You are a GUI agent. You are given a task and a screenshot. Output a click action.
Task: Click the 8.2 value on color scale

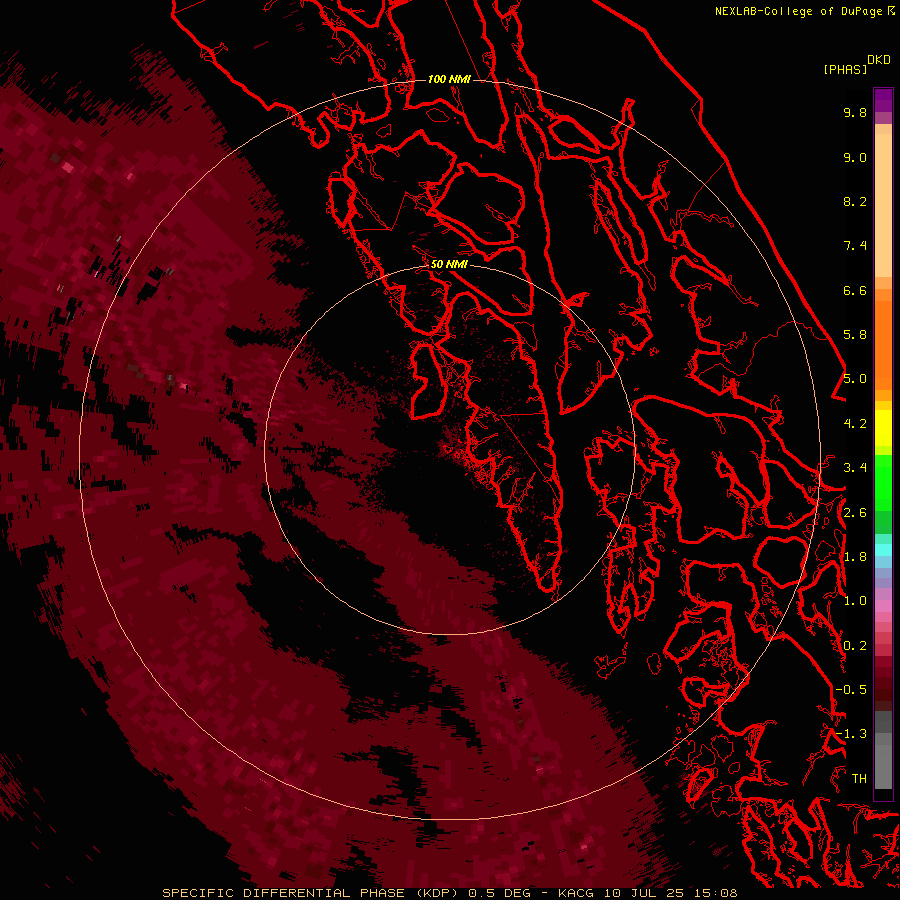pos(855,201)
